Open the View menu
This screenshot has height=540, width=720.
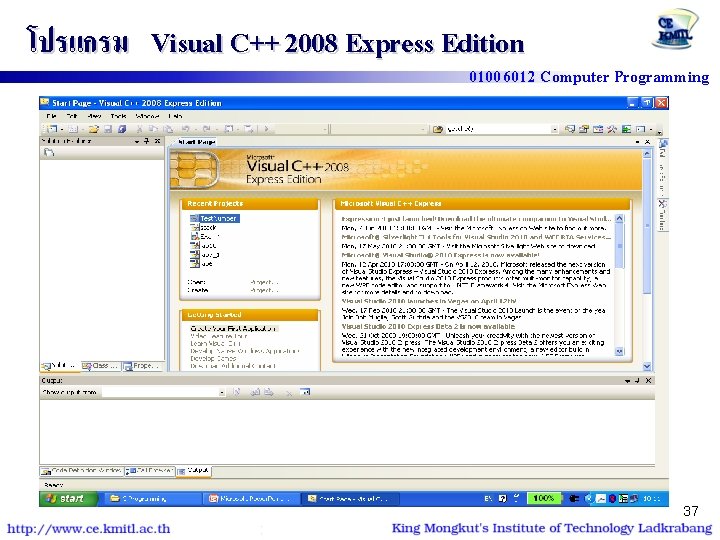(x=95, y=116)
